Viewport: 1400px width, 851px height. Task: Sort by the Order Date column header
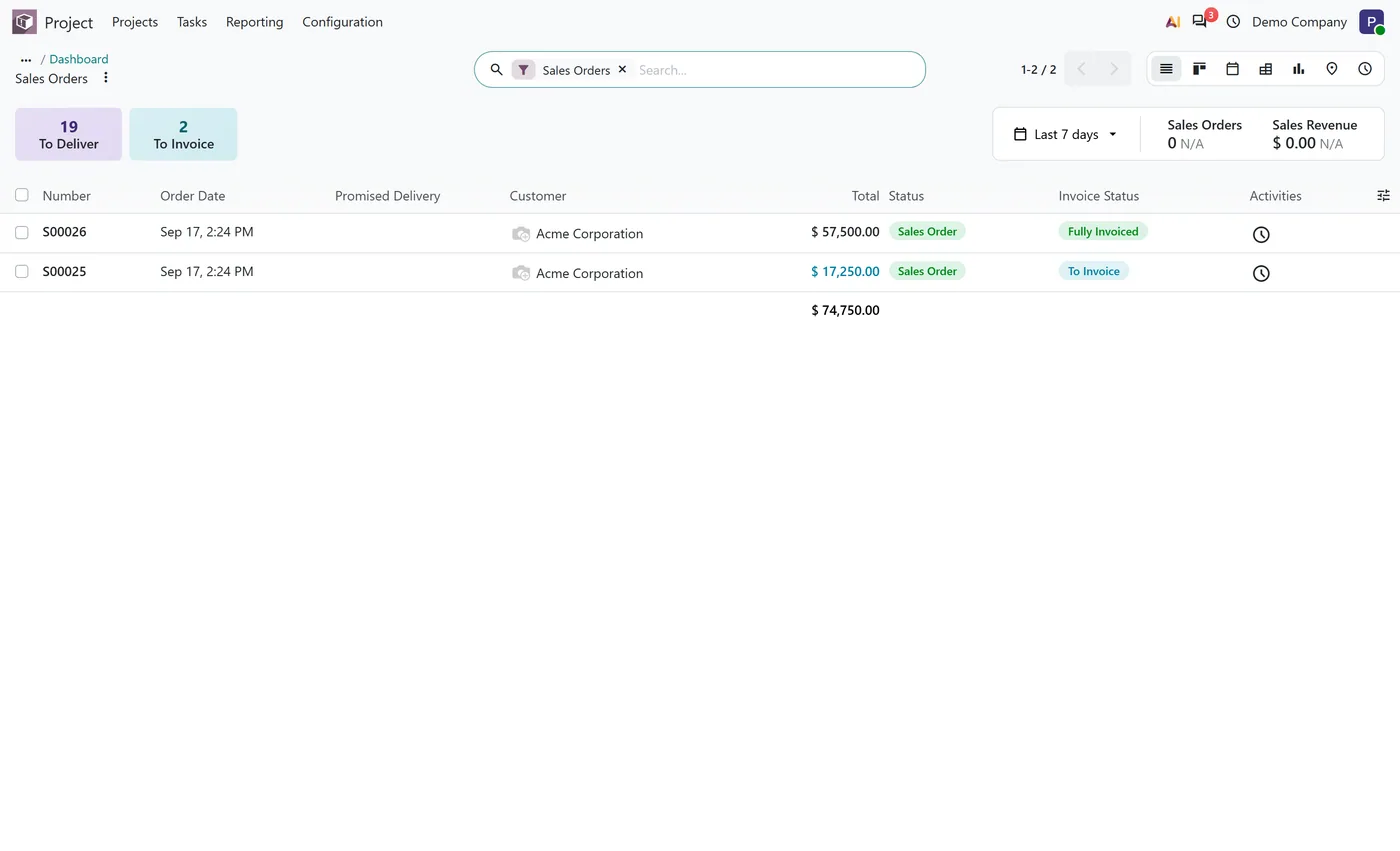click(192, 196)
